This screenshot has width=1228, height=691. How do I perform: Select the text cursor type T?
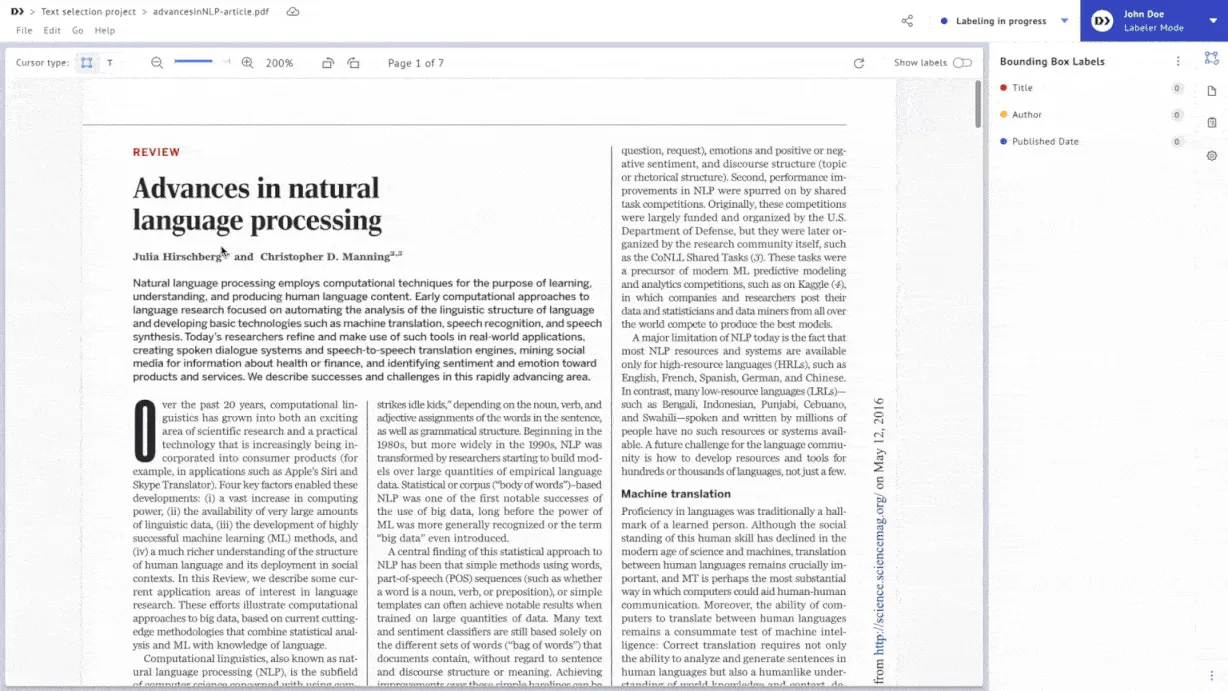[110, 62]
